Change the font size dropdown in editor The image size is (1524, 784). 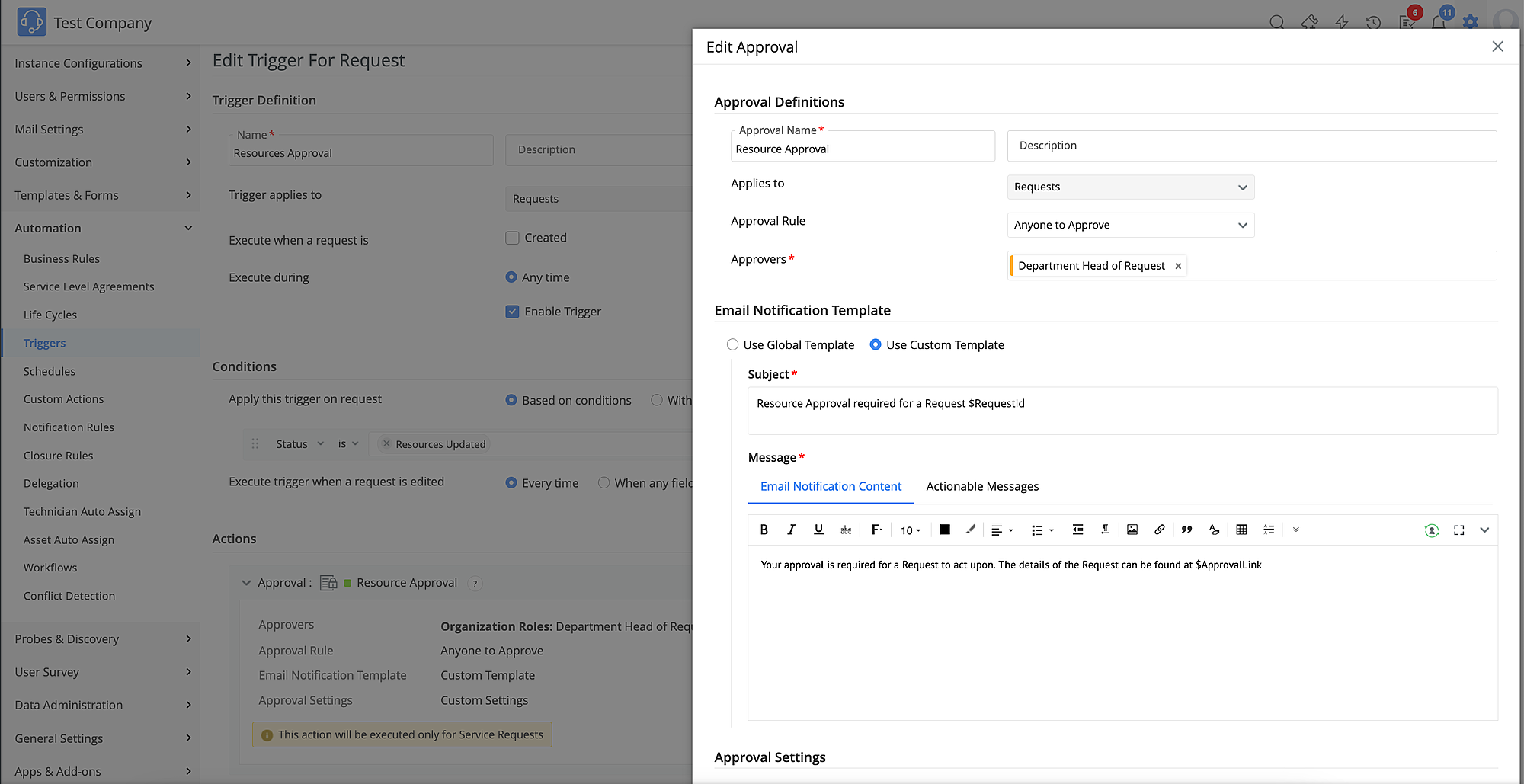[x=909, y=530]
